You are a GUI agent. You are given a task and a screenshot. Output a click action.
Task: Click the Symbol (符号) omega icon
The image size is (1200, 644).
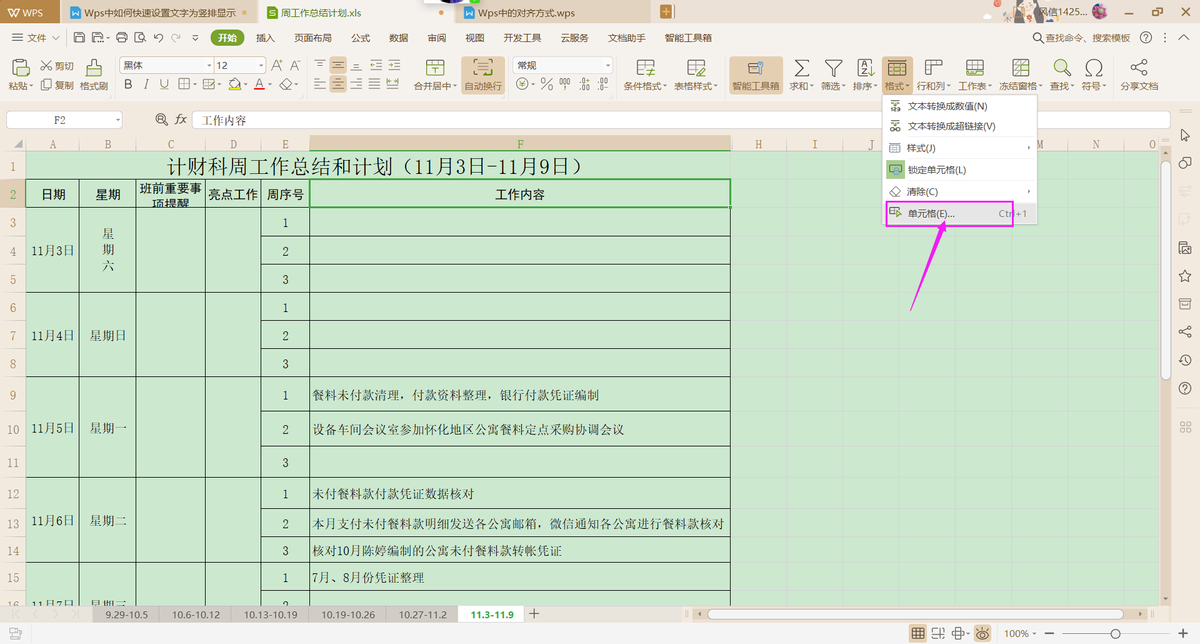pos(1094,68)
